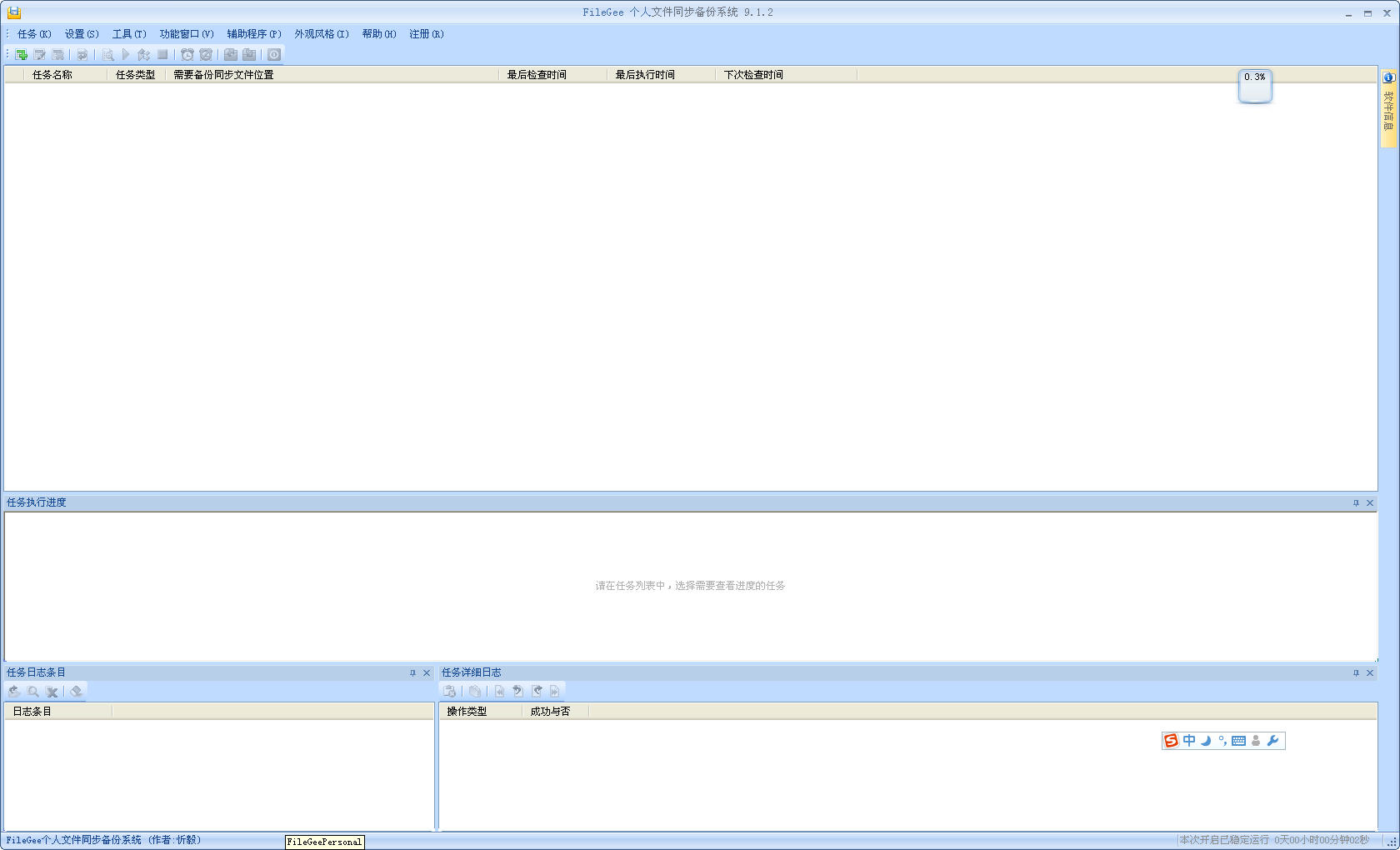Open the 注册(R) menu
This screenshot has height=850, width=1400.
(427, 34)
